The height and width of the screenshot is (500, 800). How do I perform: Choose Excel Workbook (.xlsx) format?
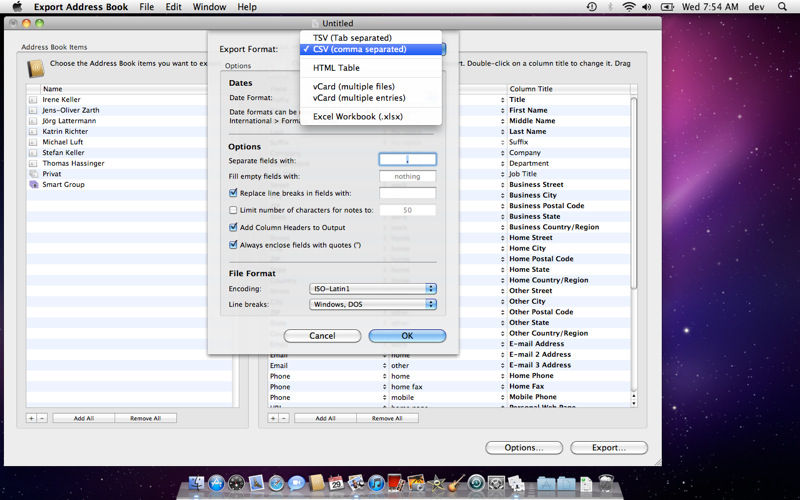tap(371, 116)
